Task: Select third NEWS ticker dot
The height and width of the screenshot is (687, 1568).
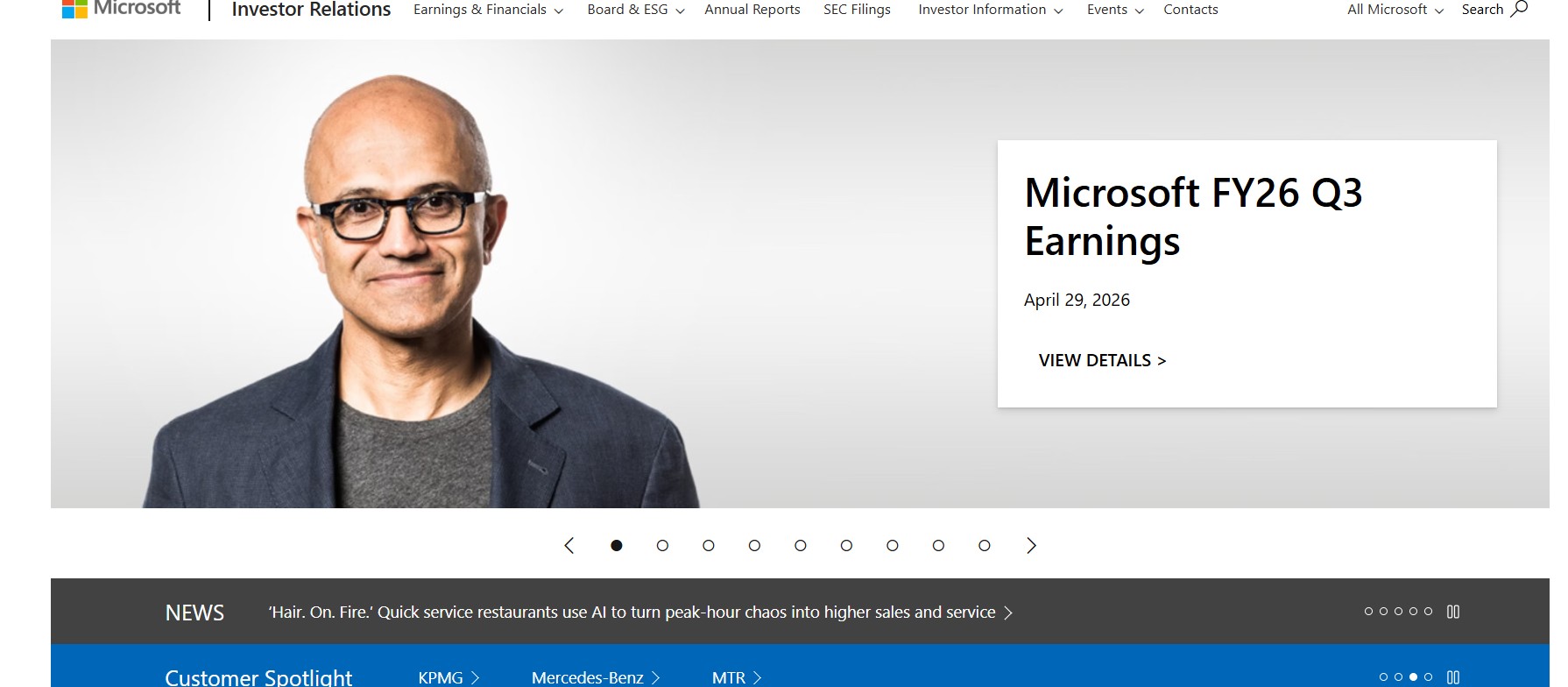Action: click(x=1399, y=612)
